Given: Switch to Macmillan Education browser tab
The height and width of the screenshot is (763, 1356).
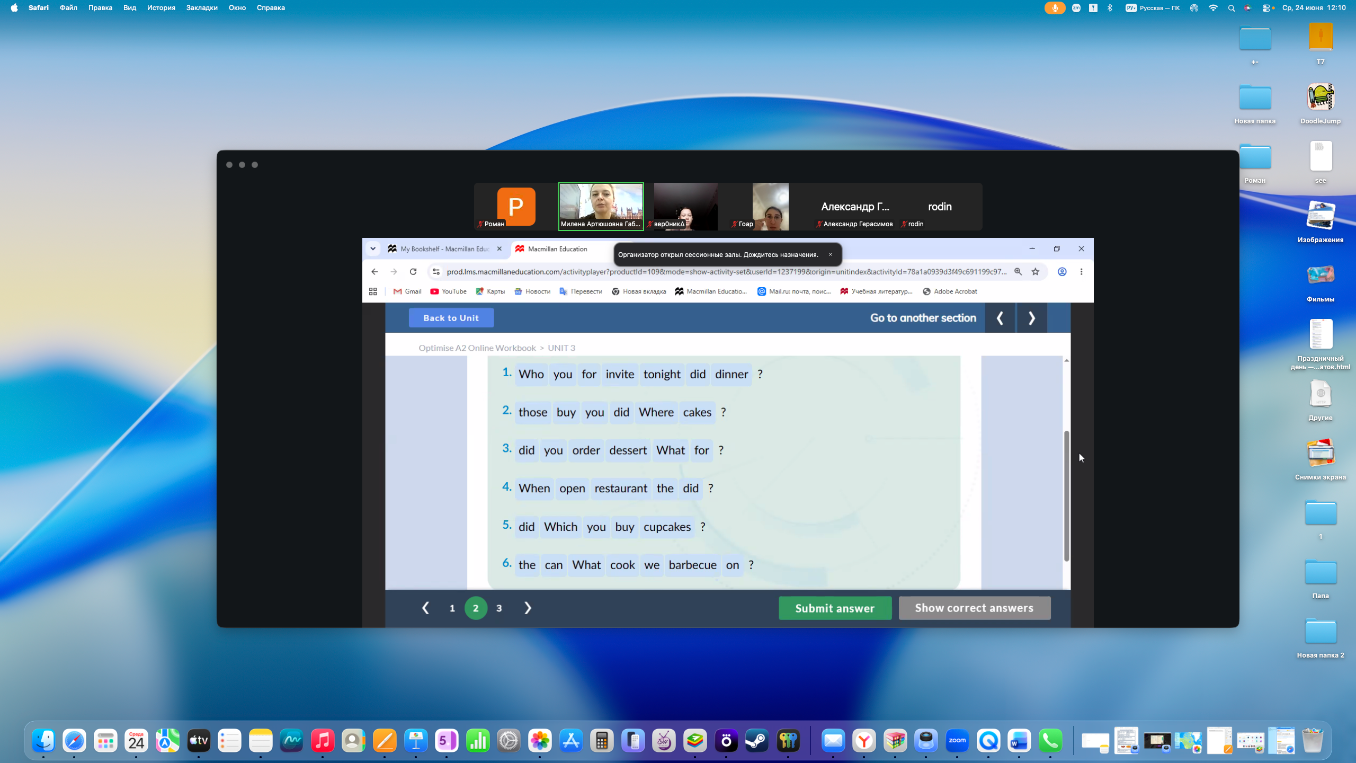Looking at the screenshot, I should coord(557,249).
